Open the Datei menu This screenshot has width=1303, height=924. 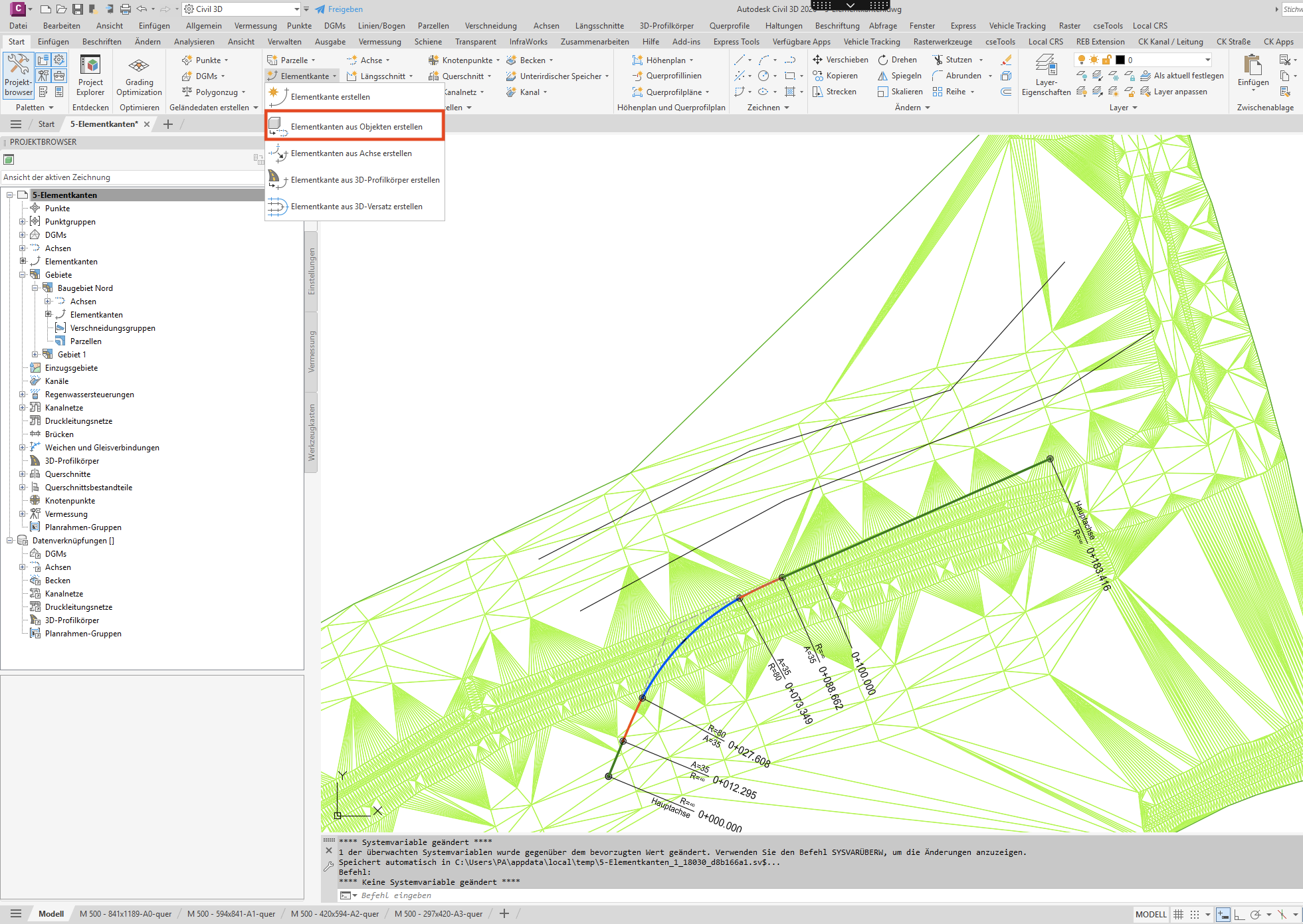[19, 26]
